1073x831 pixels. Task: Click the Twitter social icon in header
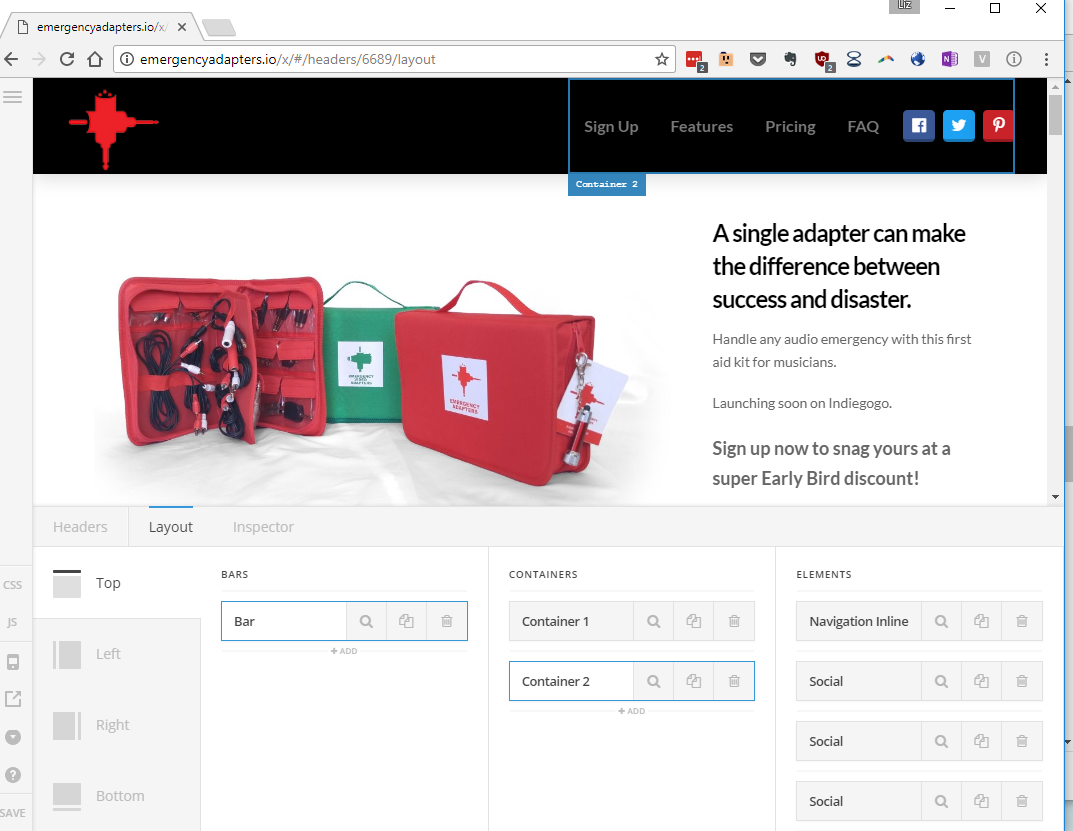(x=959, y=126)
